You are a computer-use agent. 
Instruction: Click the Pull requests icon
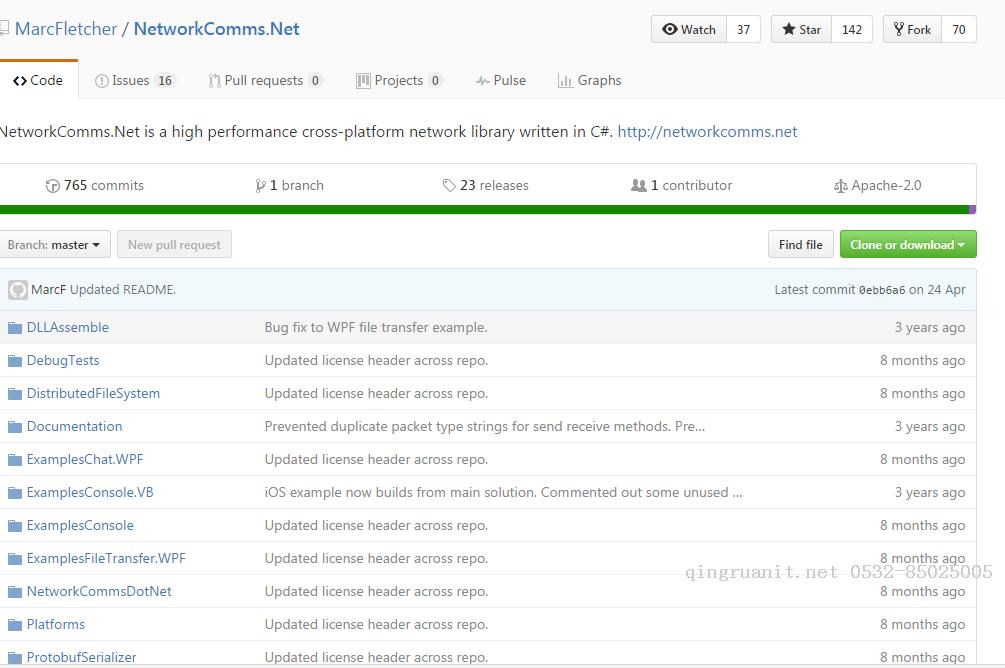(215, 81)
